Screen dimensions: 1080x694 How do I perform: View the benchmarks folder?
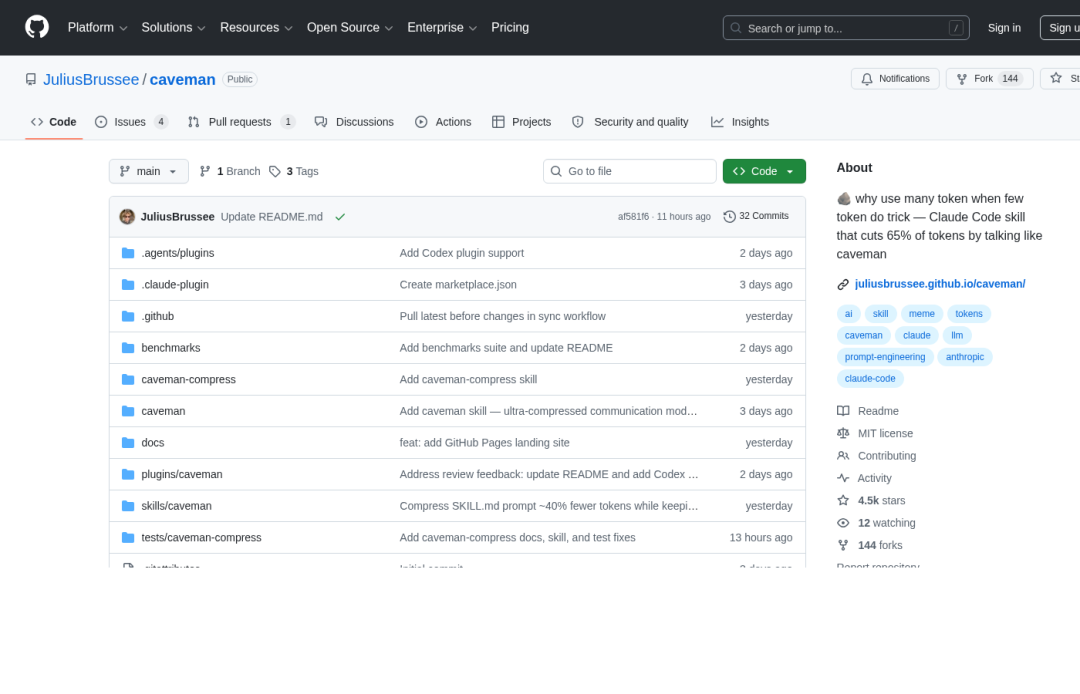point(170,347)
